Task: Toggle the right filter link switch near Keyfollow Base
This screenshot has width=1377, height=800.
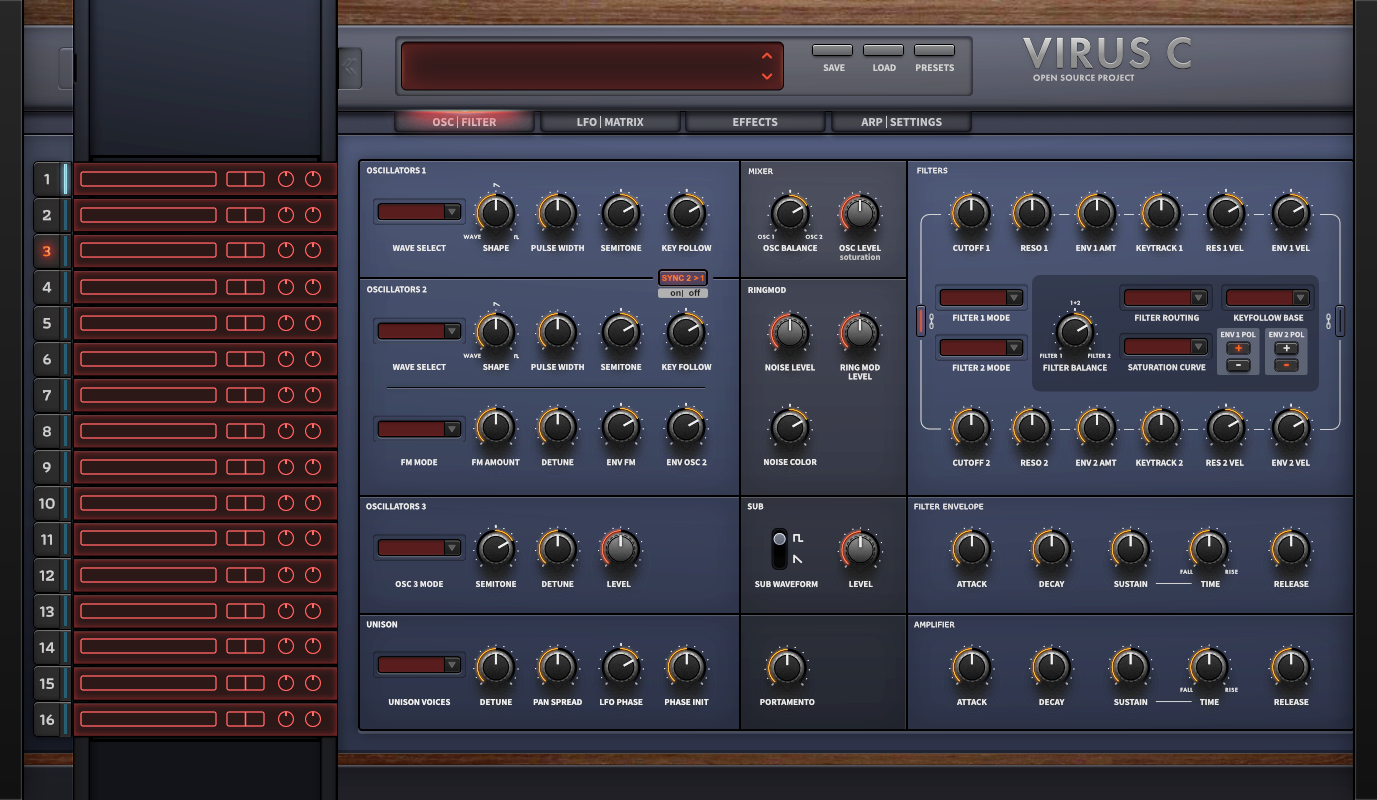Action: (x=1340, y=320)
